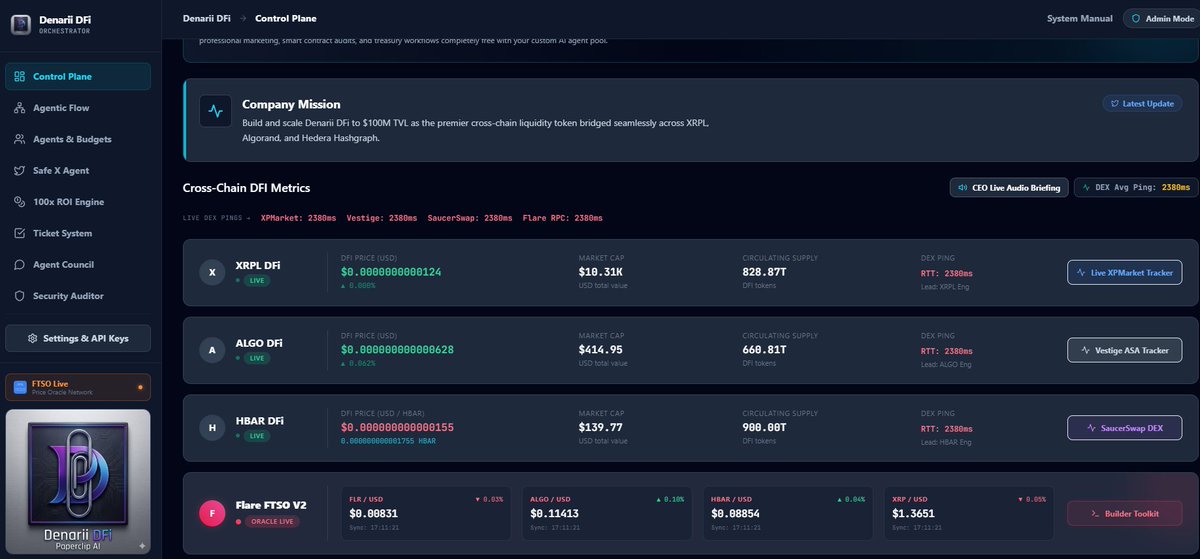Image resolution: width=1200 pixels, height=559 pixels.
Task: Open Settings & API Keys
Action: pyautogui.click(x=78, y=338)
